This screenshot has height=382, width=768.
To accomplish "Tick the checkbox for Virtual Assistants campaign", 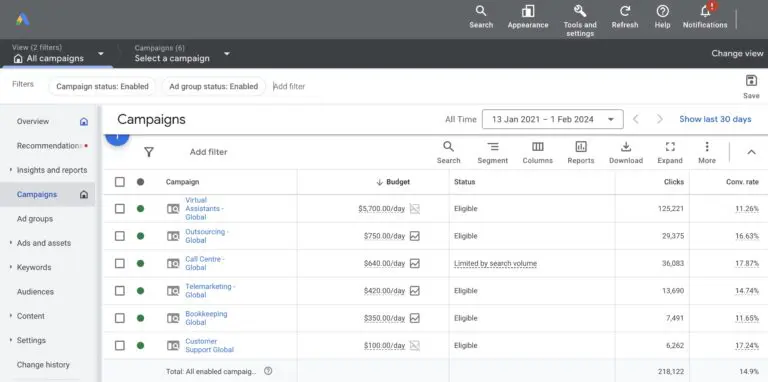I will coord(120,209).
